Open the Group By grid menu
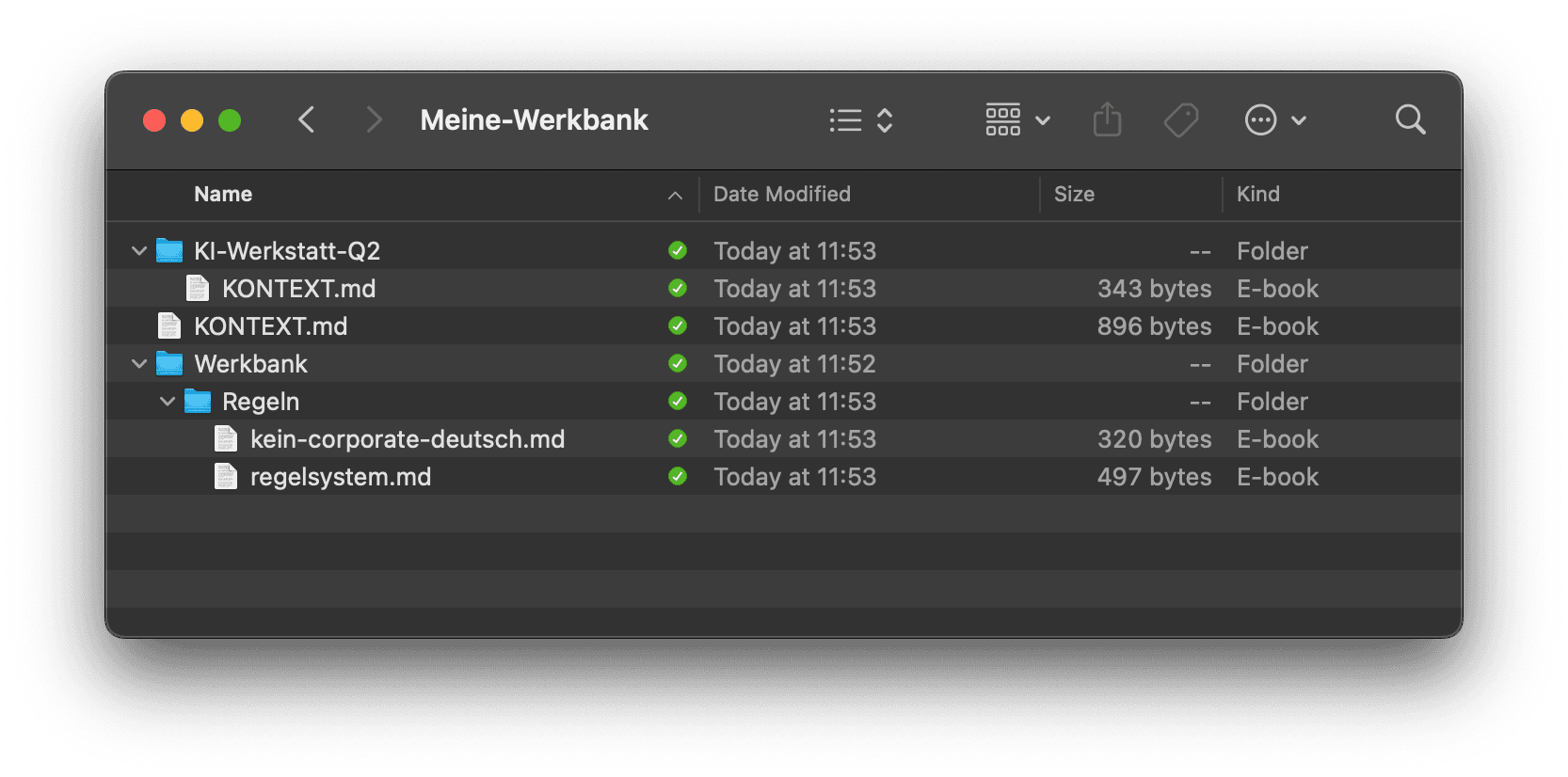The width and height of the screenshot is (1568, 777). 1017,119
